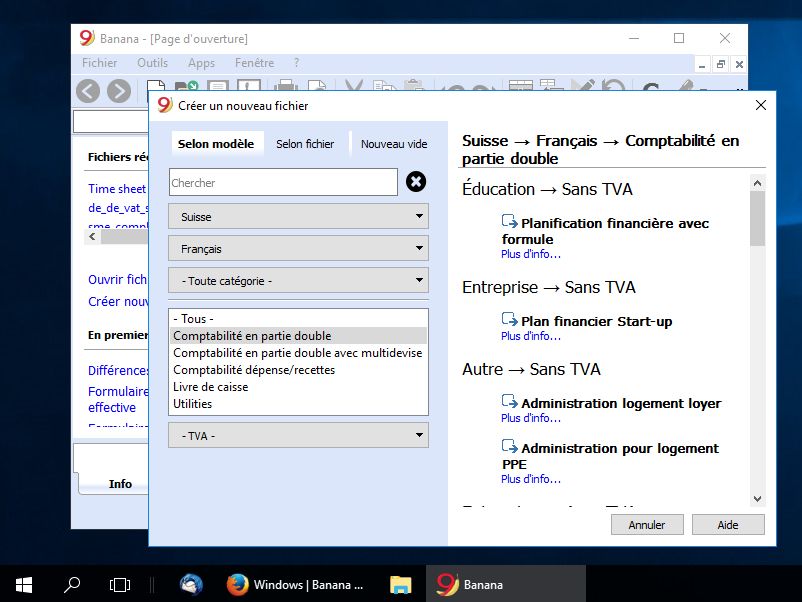Image resolution: width=802 pixels, height=602 pixels.
Task: Select the Administration logement loyer template title
Action: [x=621, y=403]
